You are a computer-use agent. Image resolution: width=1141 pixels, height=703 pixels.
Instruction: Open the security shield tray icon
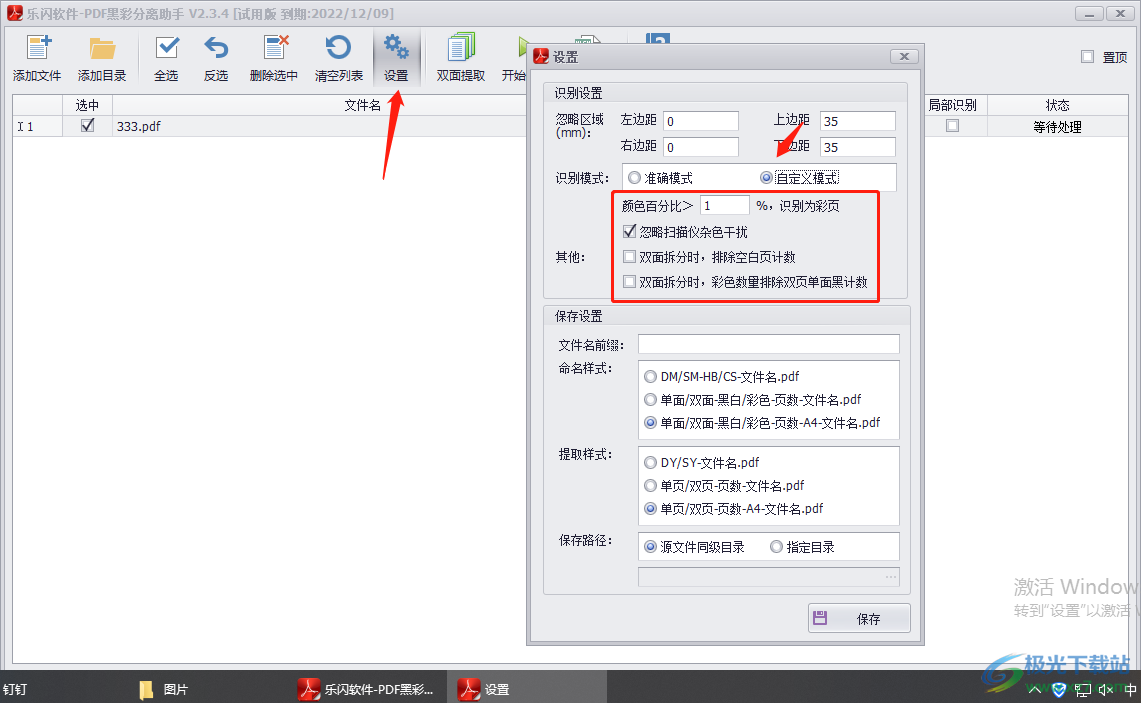point(1060,689)
